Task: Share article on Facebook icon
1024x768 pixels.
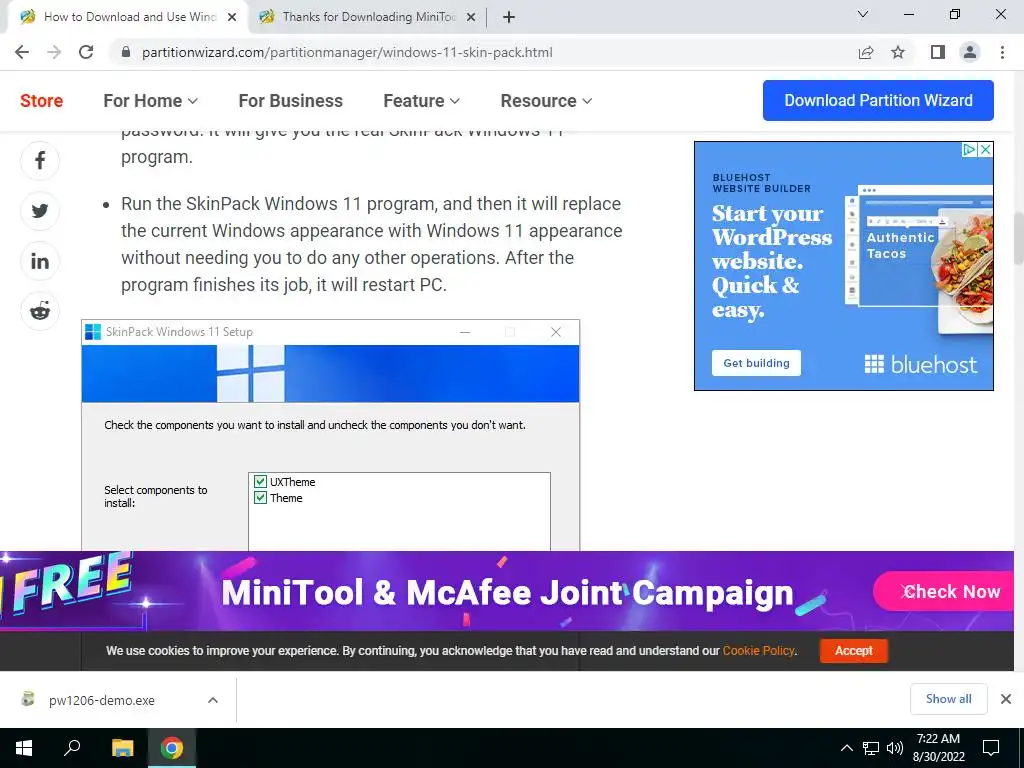Action: point(40,161)
